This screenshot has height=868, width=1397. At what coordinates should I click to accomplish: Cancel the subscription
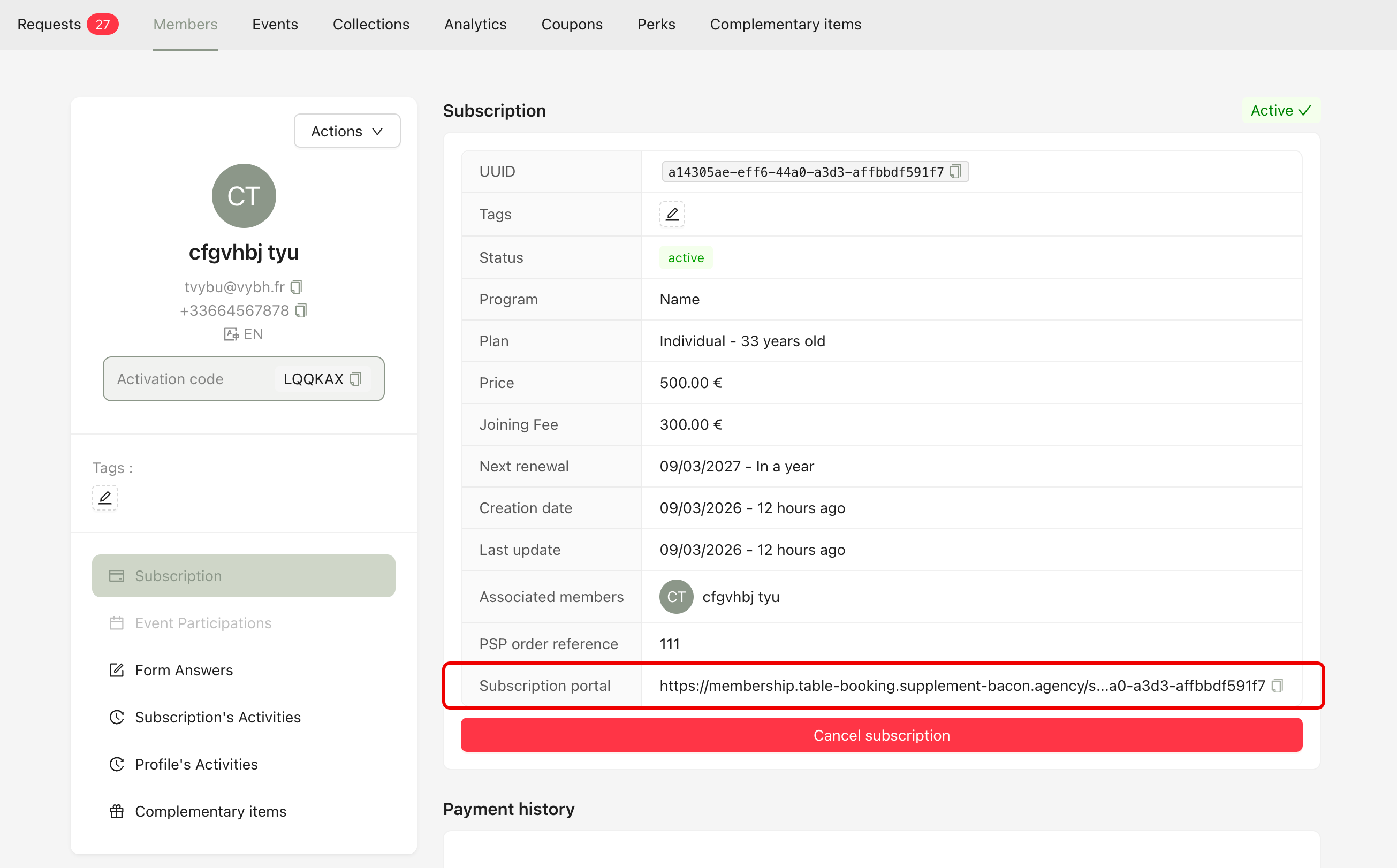(881, 735)
